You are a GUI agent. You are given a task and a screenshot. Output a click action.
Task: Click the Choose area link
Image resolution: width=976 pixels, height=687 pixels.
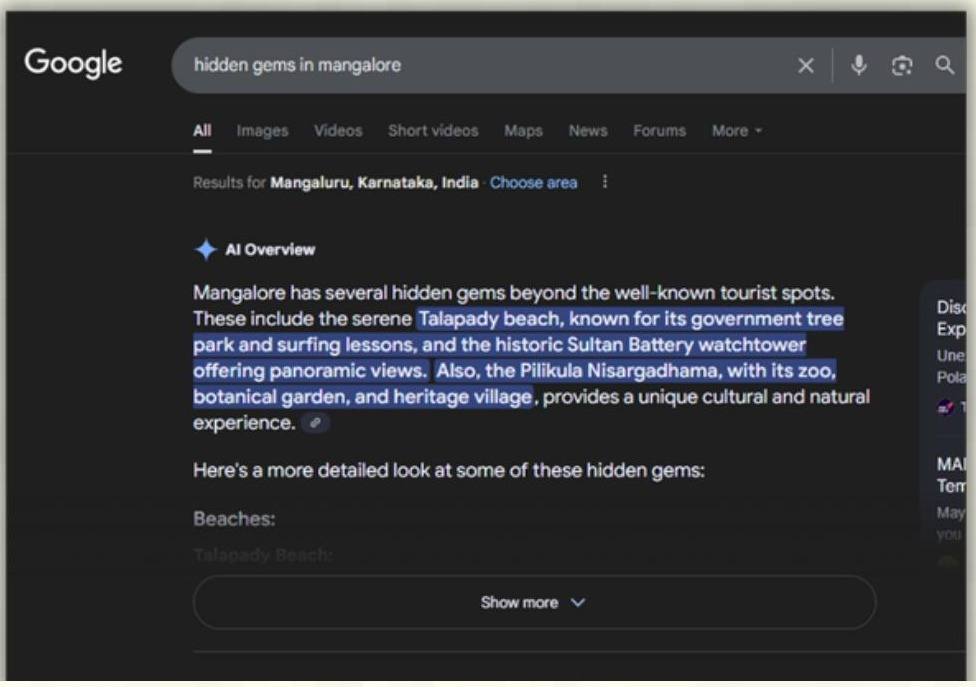(533, 182)
